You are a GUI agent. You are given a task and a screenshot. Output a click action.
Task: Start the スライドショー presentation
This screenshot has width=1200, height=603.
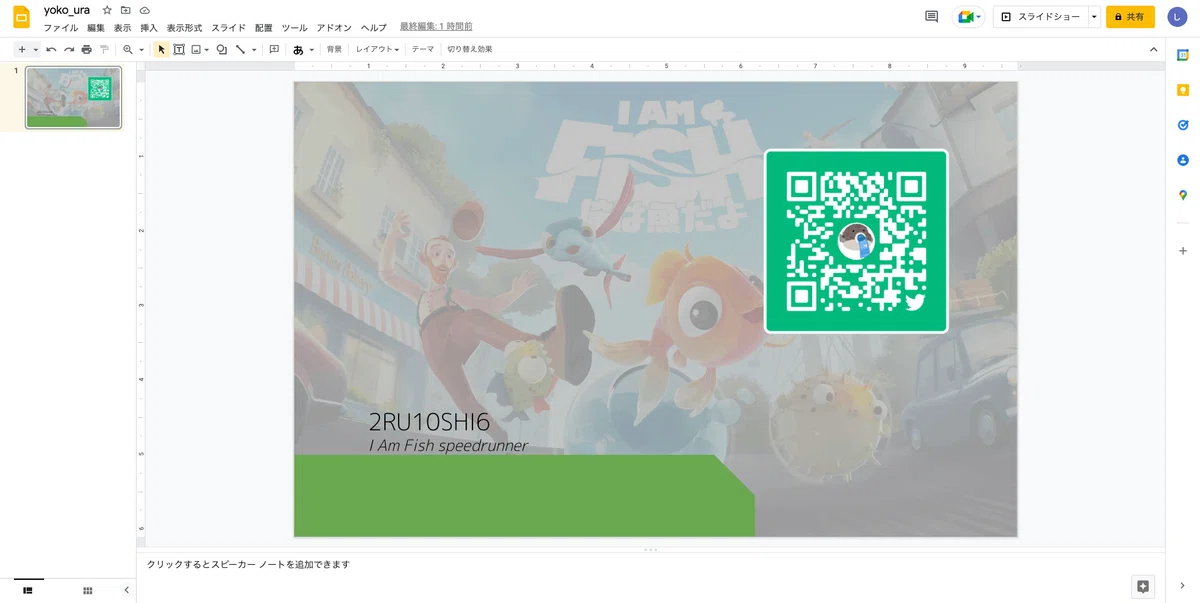point(1041,17)
